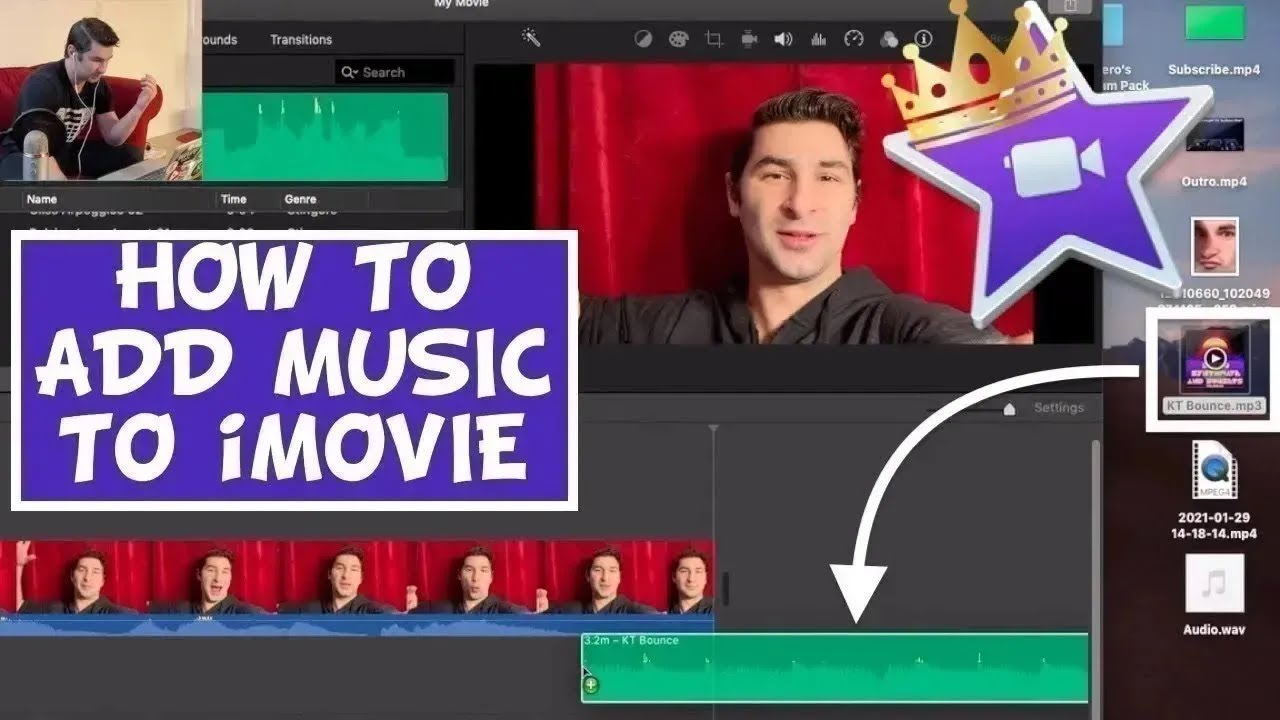This screenshot has height=720, width=1280.
Task: Click the Search field in the audio browser
Action: click(395, 72)
